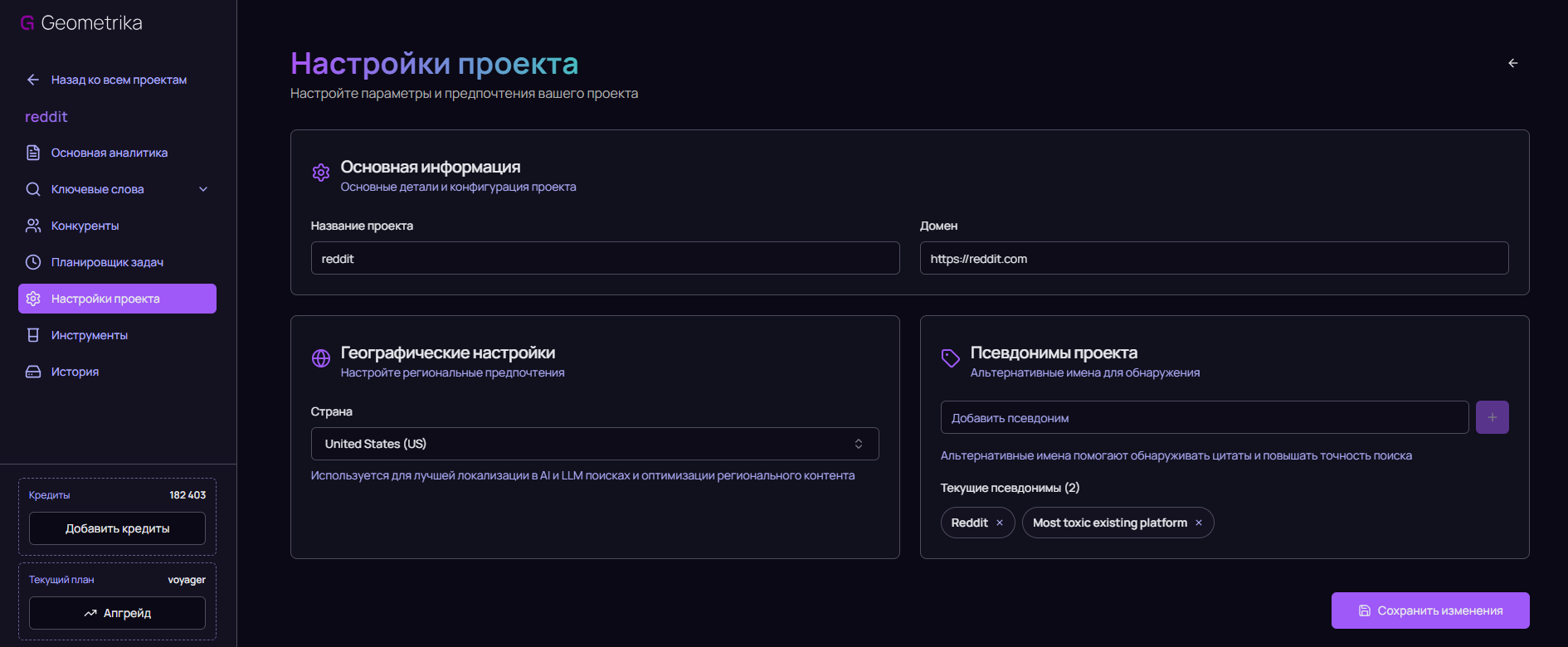Click the globe icon in 'Географические настройки' header

[x=321, y=358]
